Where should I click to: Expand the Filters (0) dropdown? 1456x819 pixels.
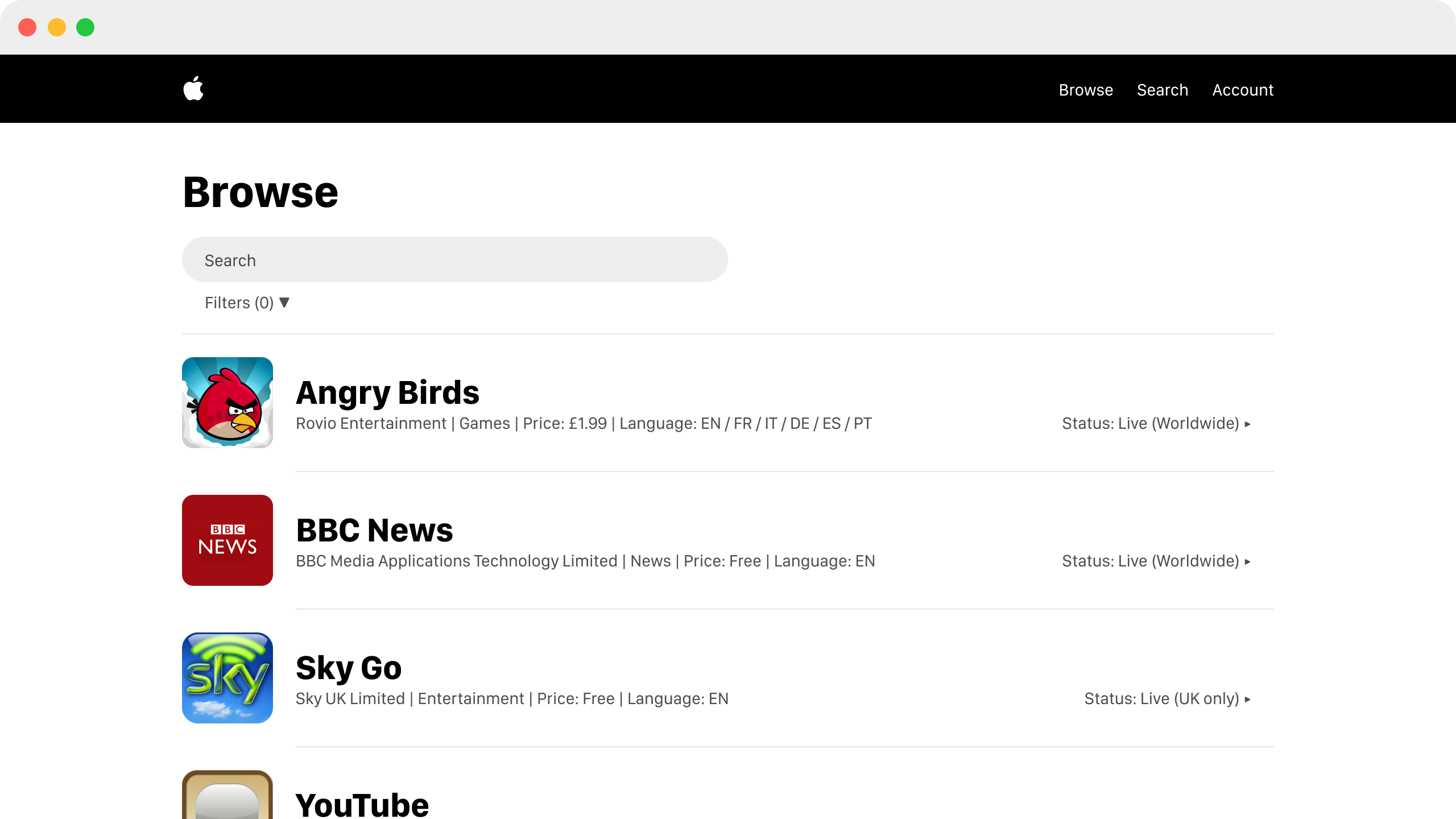click(x=247, y=303)
